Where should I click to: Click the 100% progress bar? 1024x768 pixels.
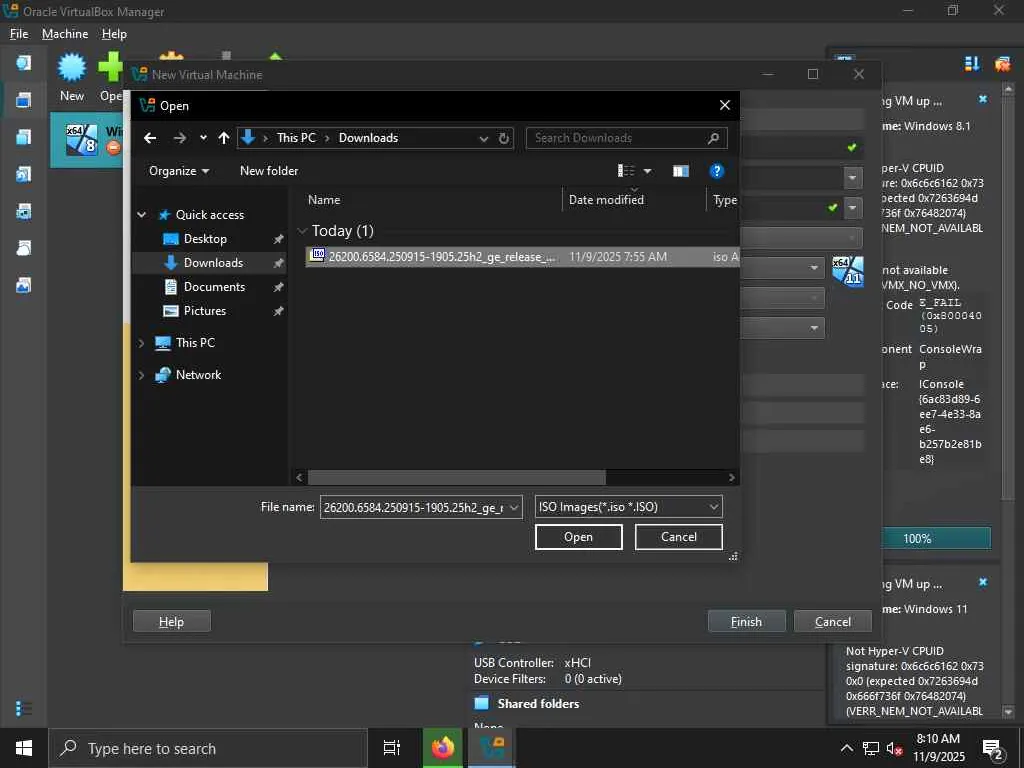(x=936, y=539)
